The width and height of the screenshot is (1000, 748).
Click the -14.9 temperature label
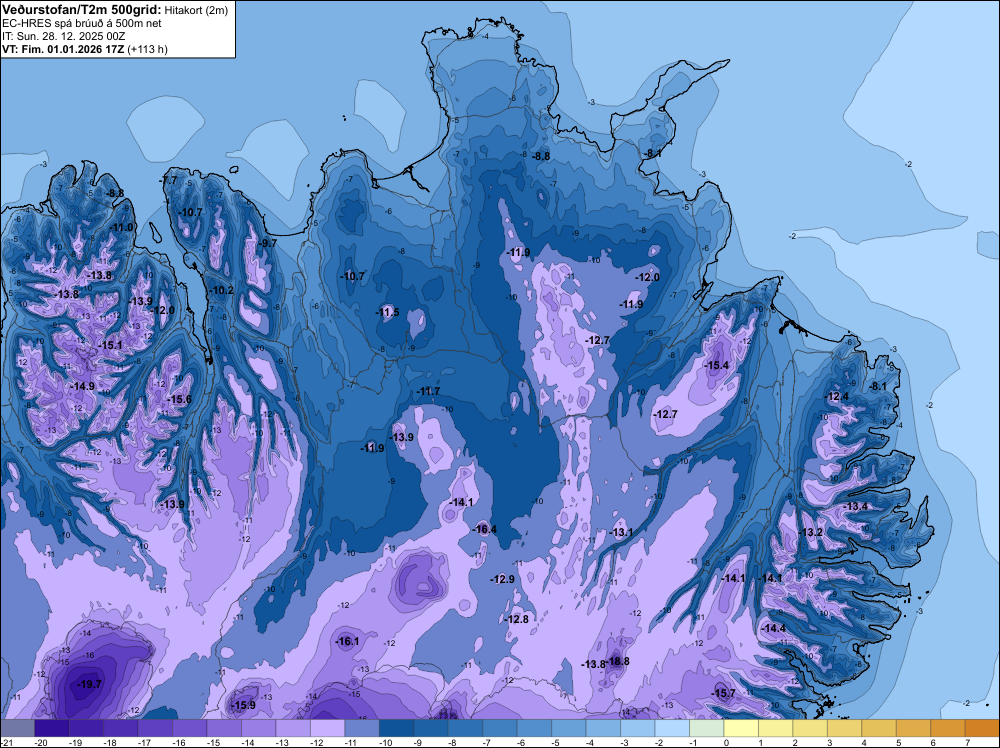pos(82,386)
